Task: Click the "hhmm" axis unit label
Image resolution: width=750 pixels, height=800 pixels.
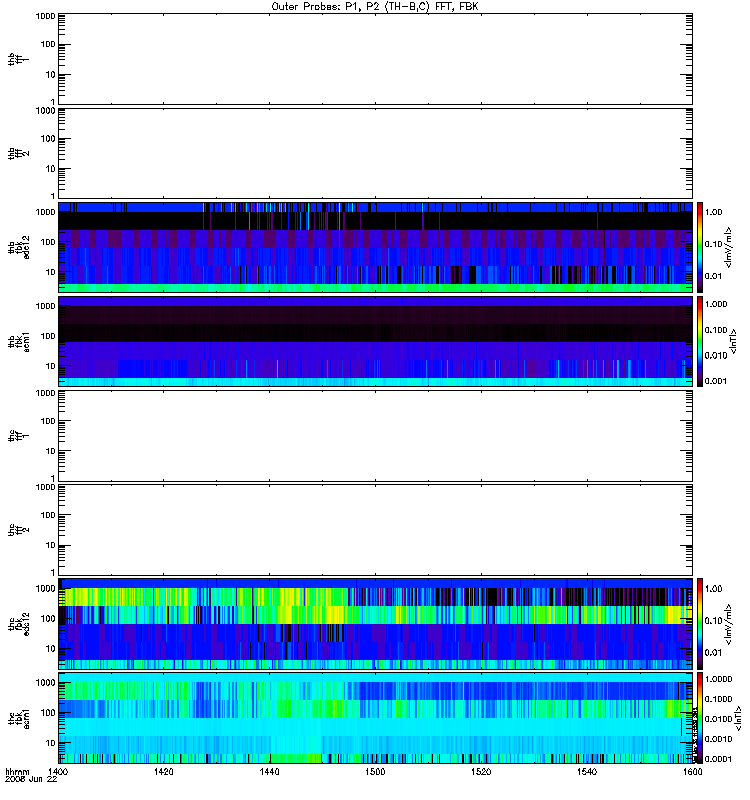Action: [17, 771]
